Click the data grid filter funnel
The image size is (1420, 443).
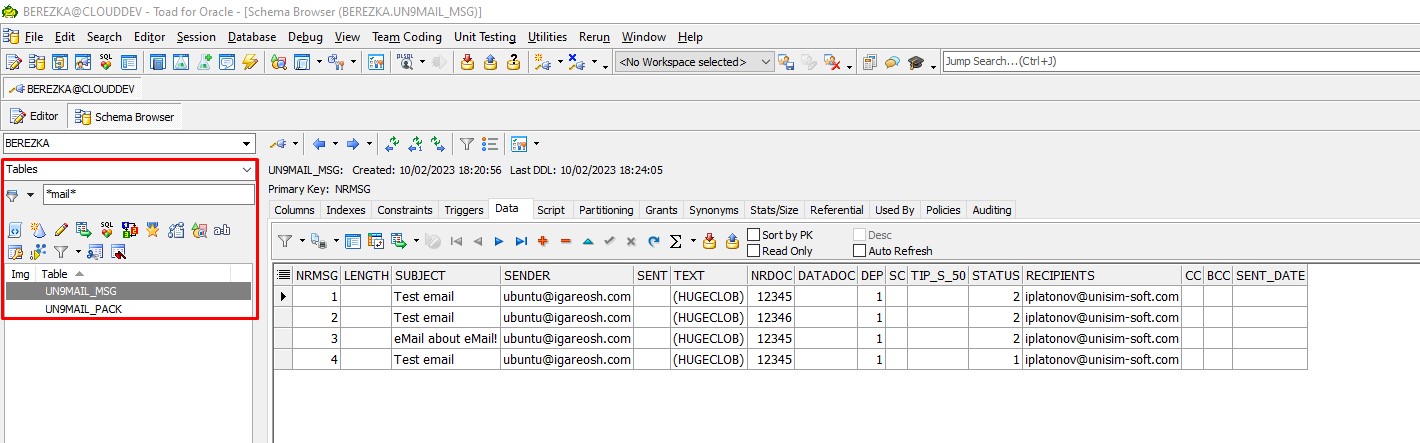coord(284,241)
